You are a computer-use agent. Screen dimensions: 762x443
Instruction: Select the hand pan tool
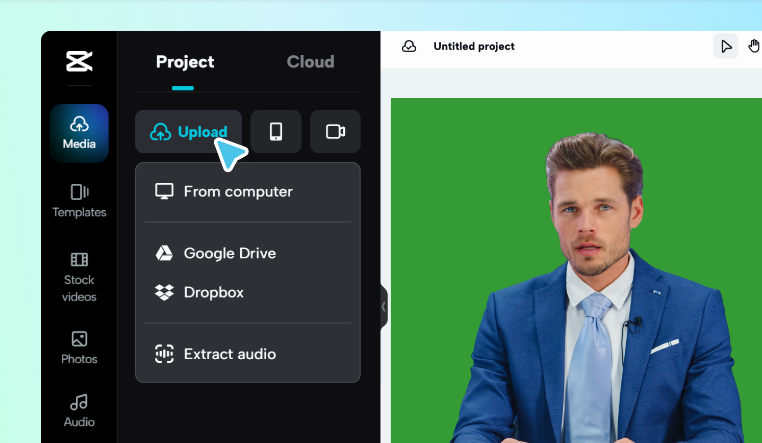point(754,46)
